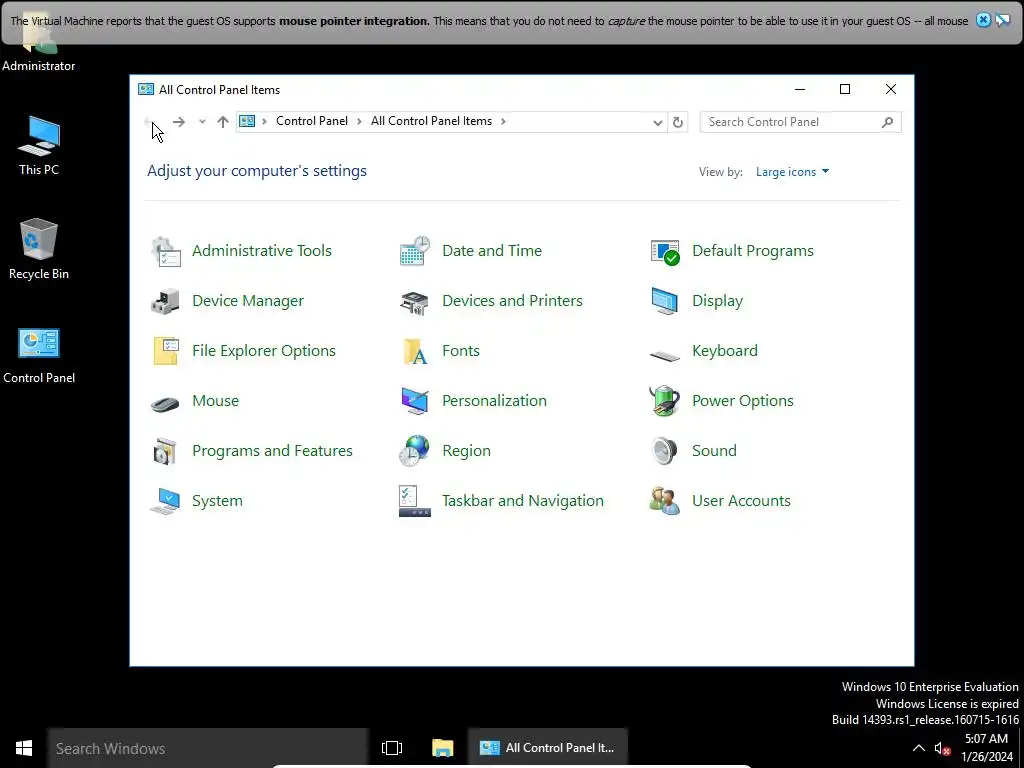The image size is (1024, 768).
Task: Open the Sound speaker icon
Action: 665,451
